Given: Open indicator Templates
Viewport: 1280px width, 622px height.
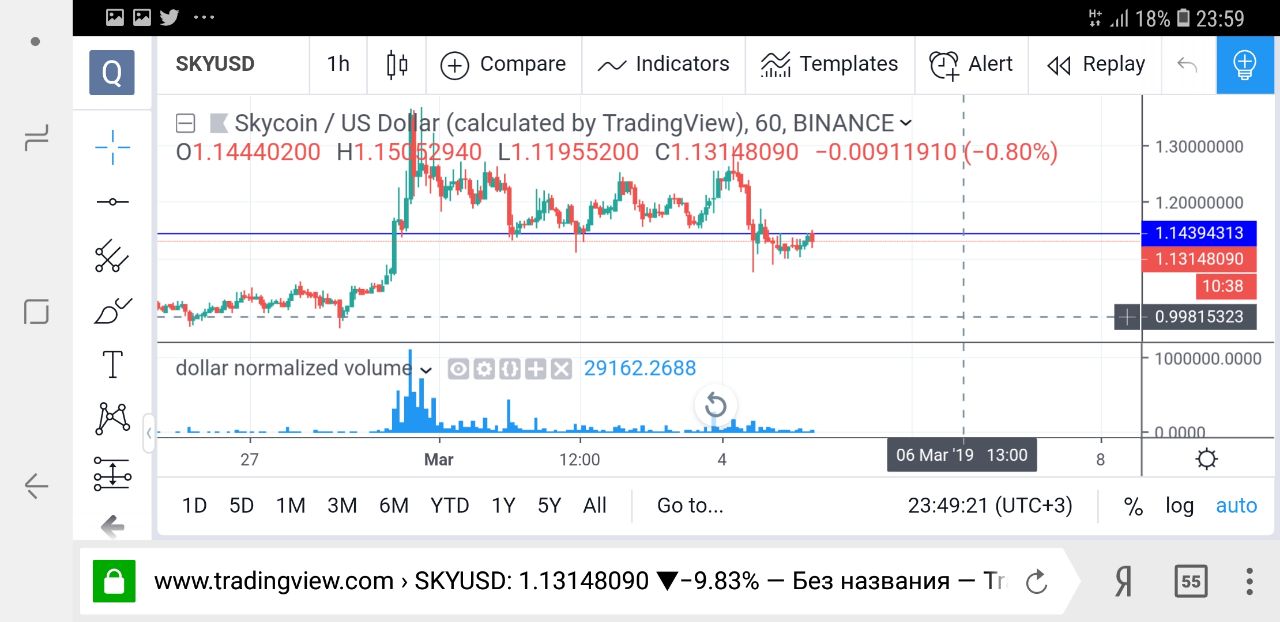Looking at the screenshot, I should click(829, 65).
